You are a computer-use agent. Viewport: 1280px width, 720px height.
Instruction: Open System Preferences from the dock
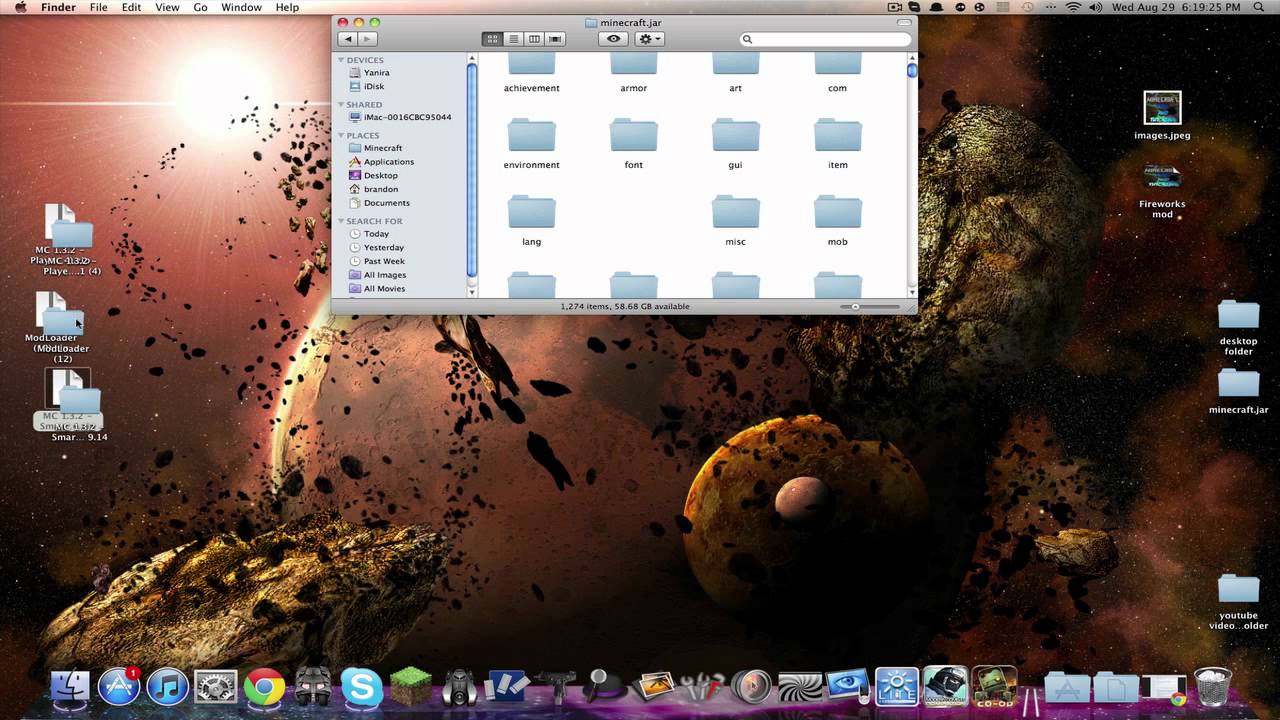[215, 686]
